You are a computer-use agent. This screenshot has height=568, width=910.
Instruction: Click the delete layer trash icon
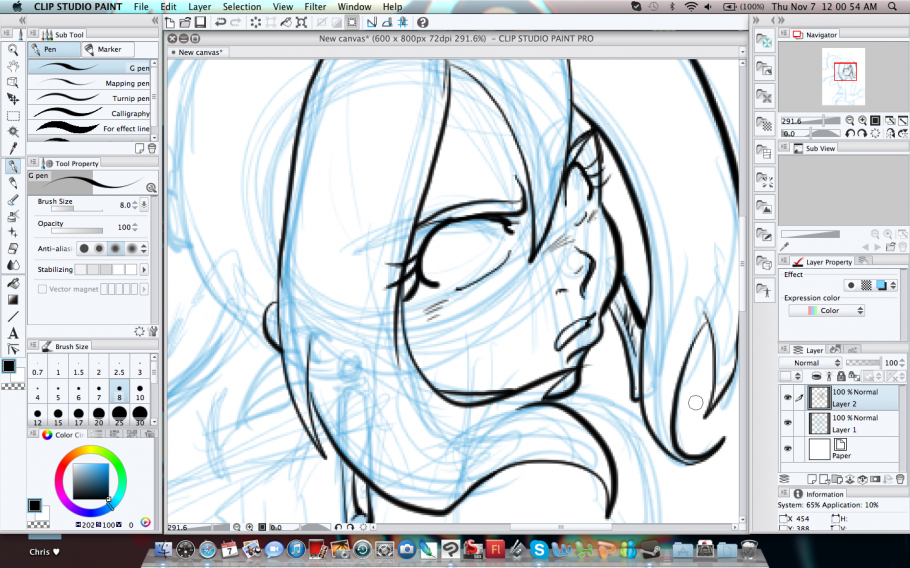[x=900, y=479]
